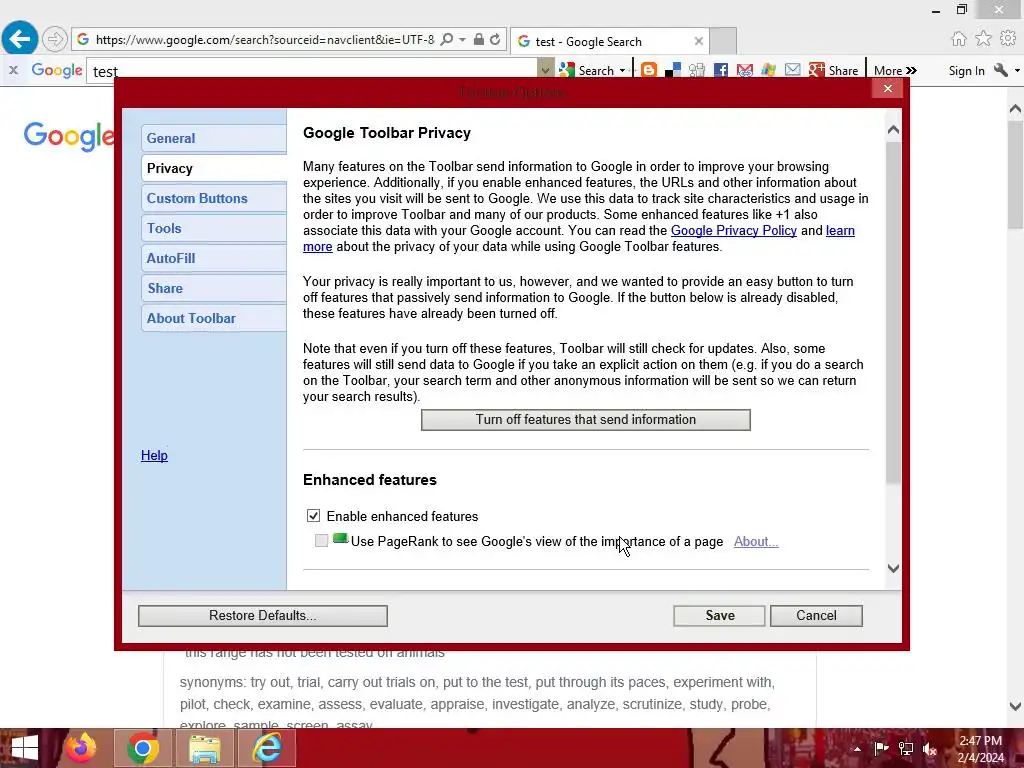
Task: Click the Blogger icon on the Google Toolbar
Action: pos(648,70)
